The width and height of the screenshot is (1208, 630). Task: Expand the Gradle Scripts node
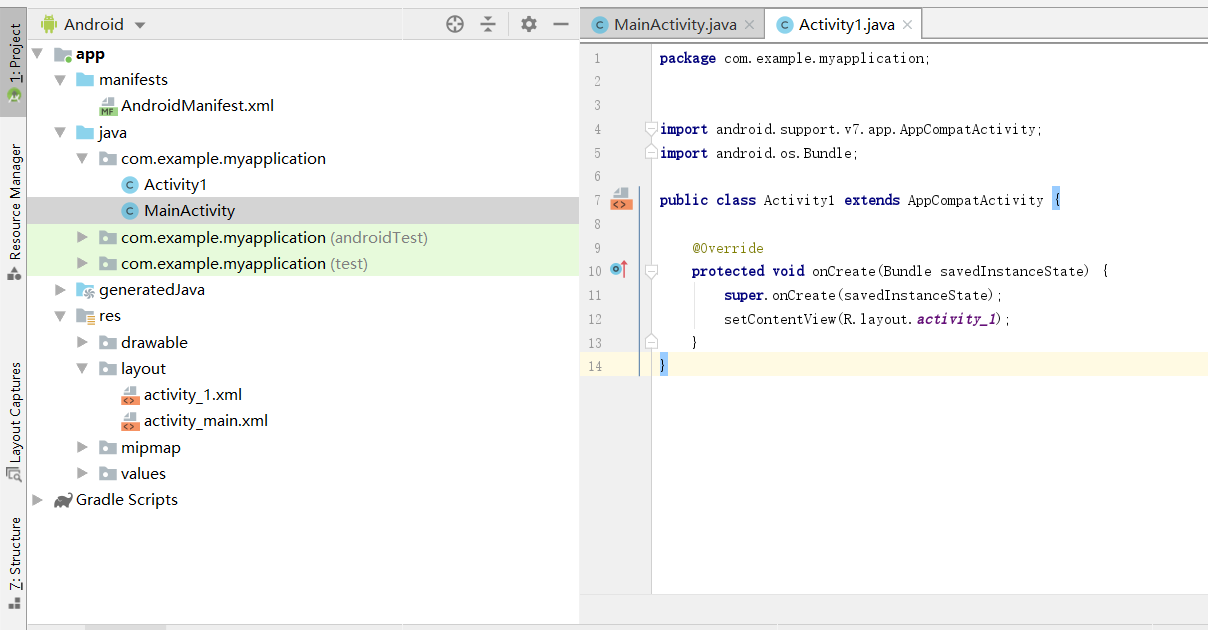click(38, 499)
